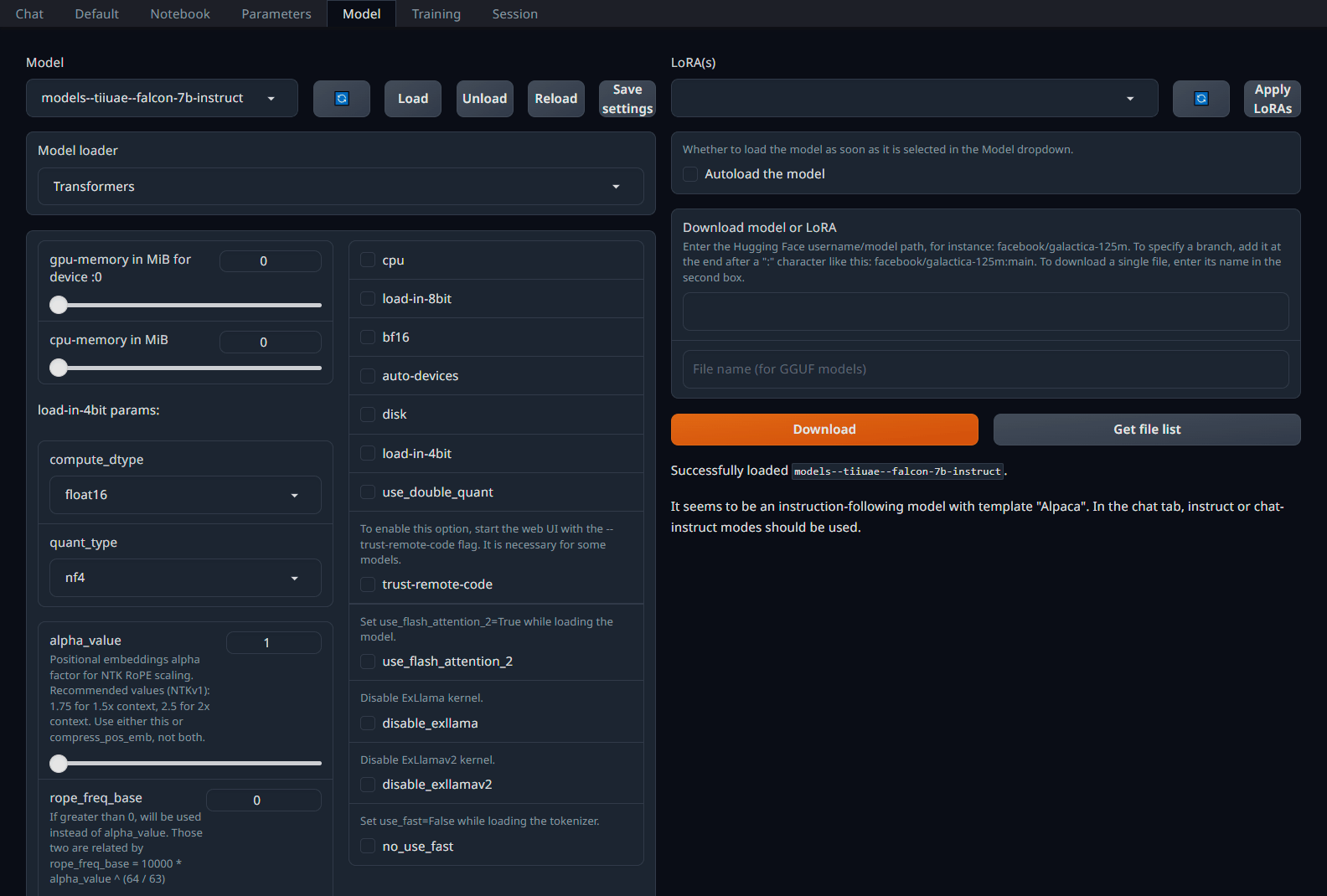Click the Reload button
This screenshot has height=896, width=1327.
pyautogui.click(x=556, y=99)
